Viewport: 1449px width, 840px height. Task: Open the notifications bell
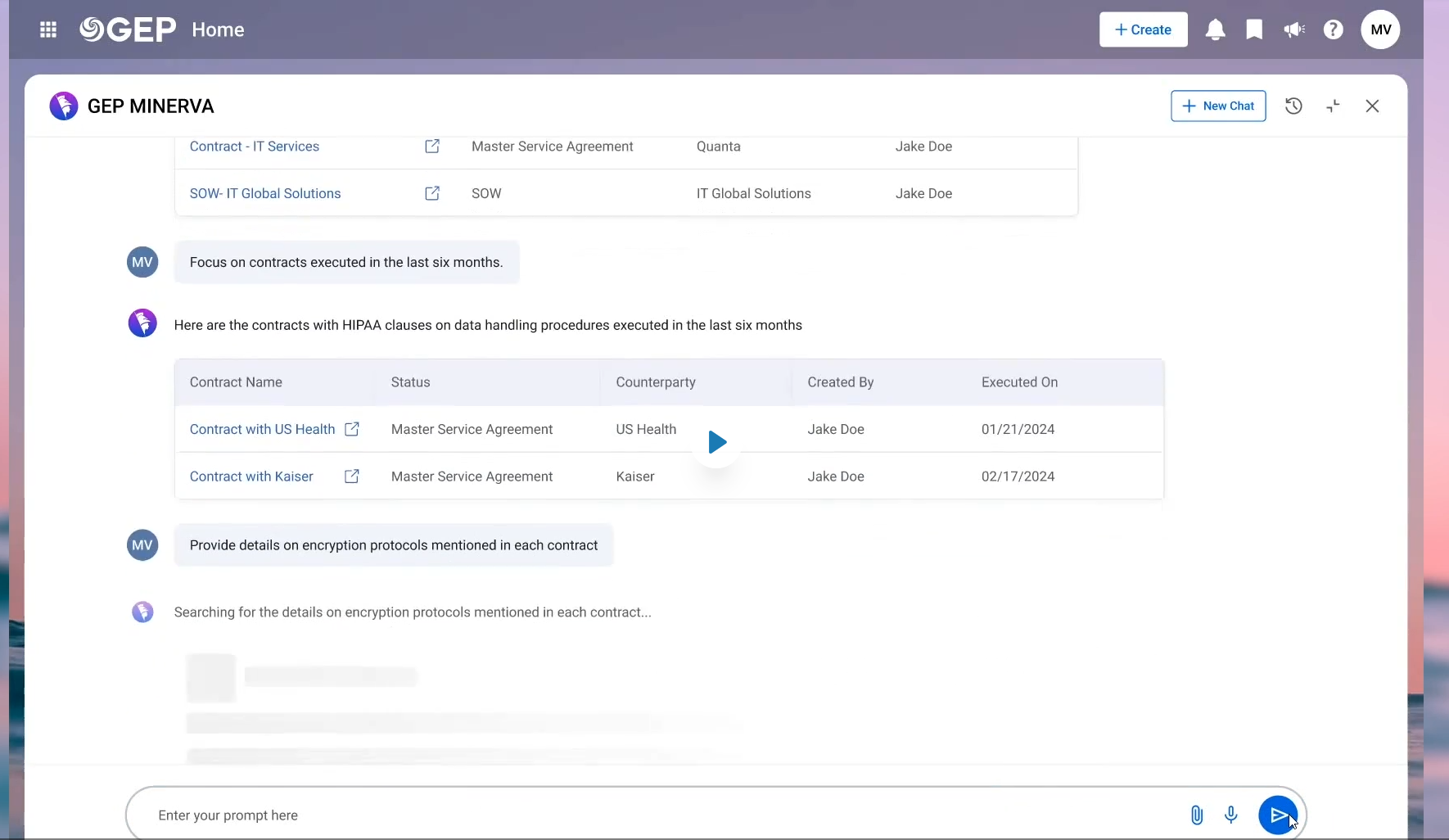tap(1215, 30)
